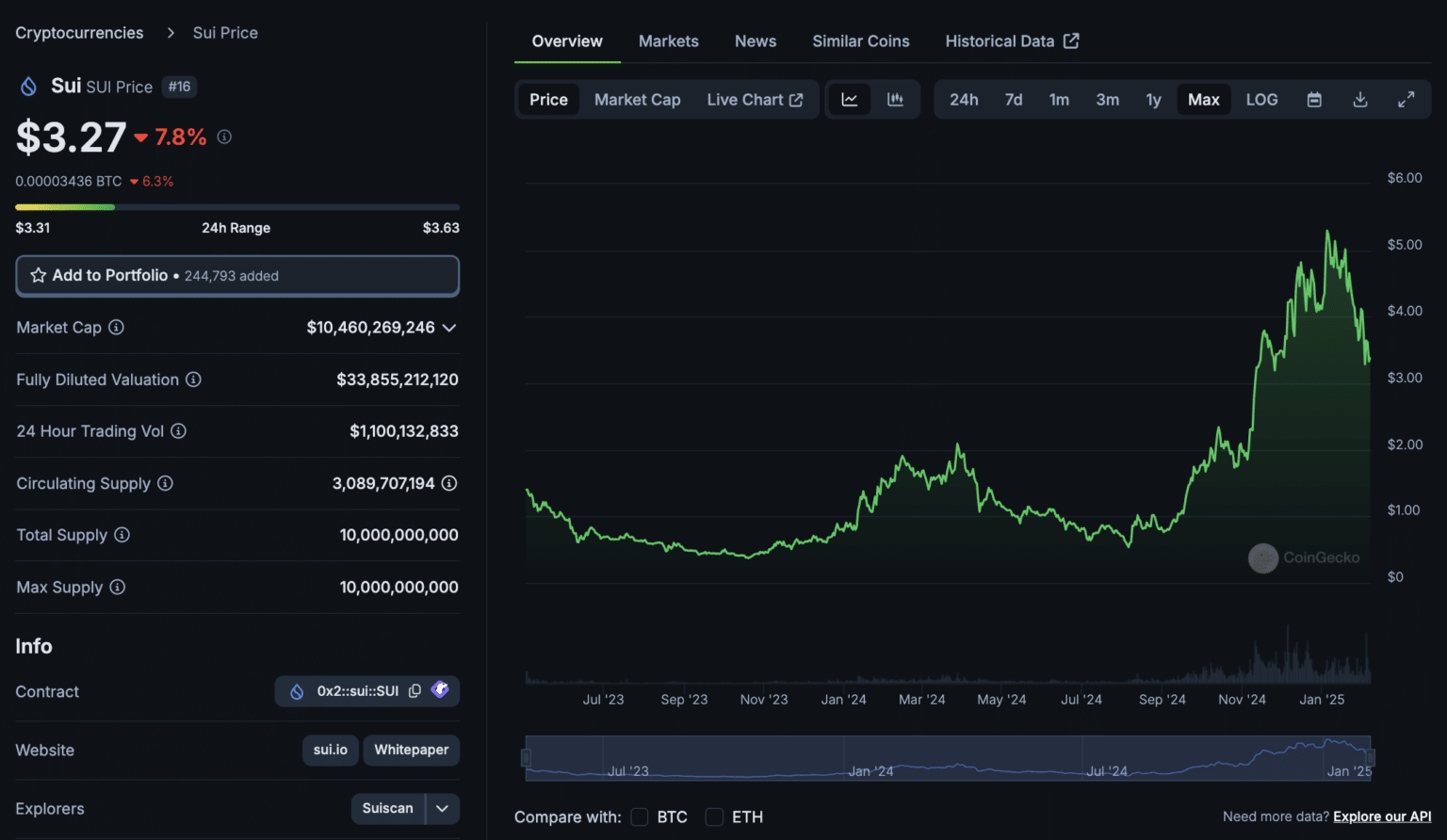The image size is (1447, 840).
Task: Open the Whitepaper link
Action: pos(411,750)
